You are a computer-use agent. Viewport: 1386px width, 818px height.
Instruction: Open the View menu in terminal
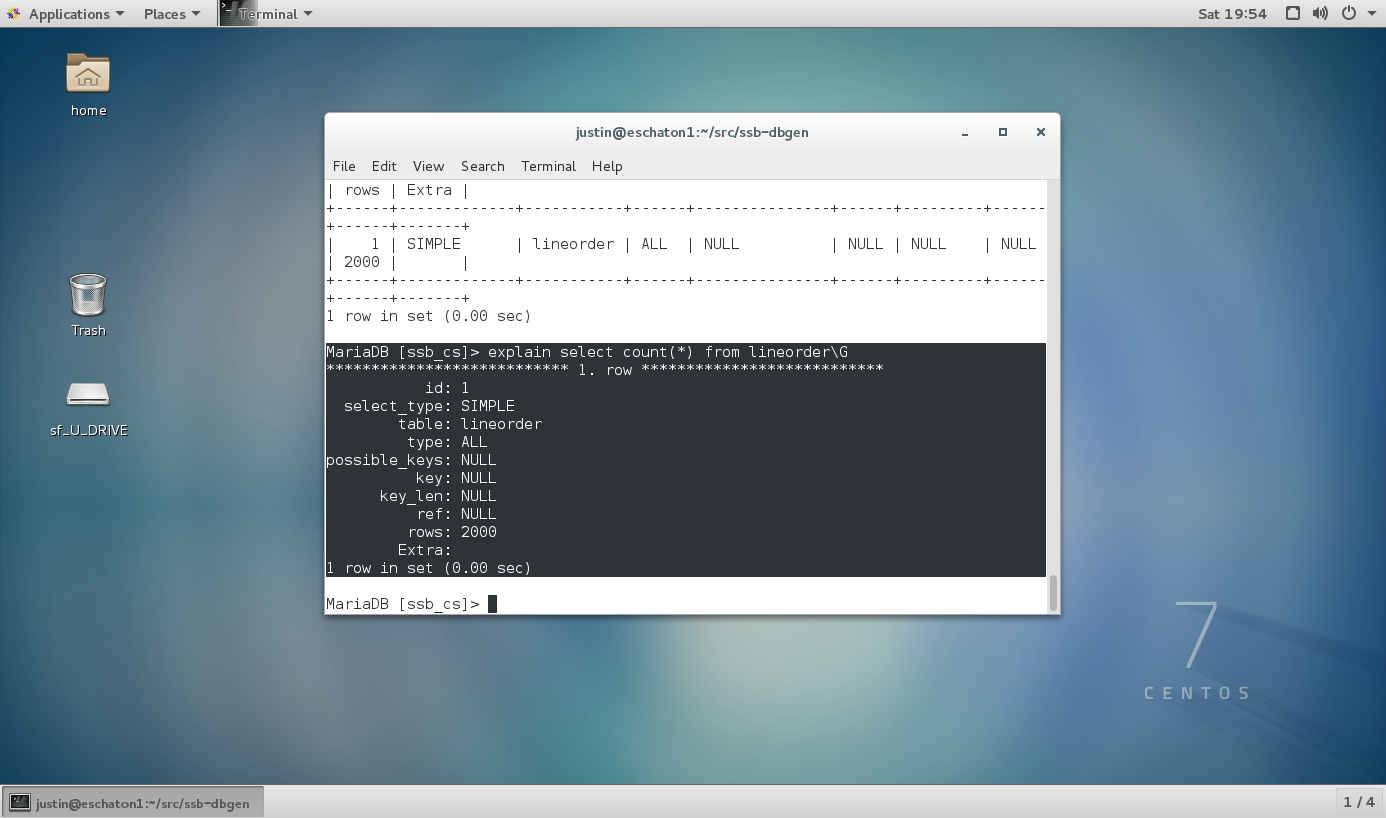[x=428, y=166]
